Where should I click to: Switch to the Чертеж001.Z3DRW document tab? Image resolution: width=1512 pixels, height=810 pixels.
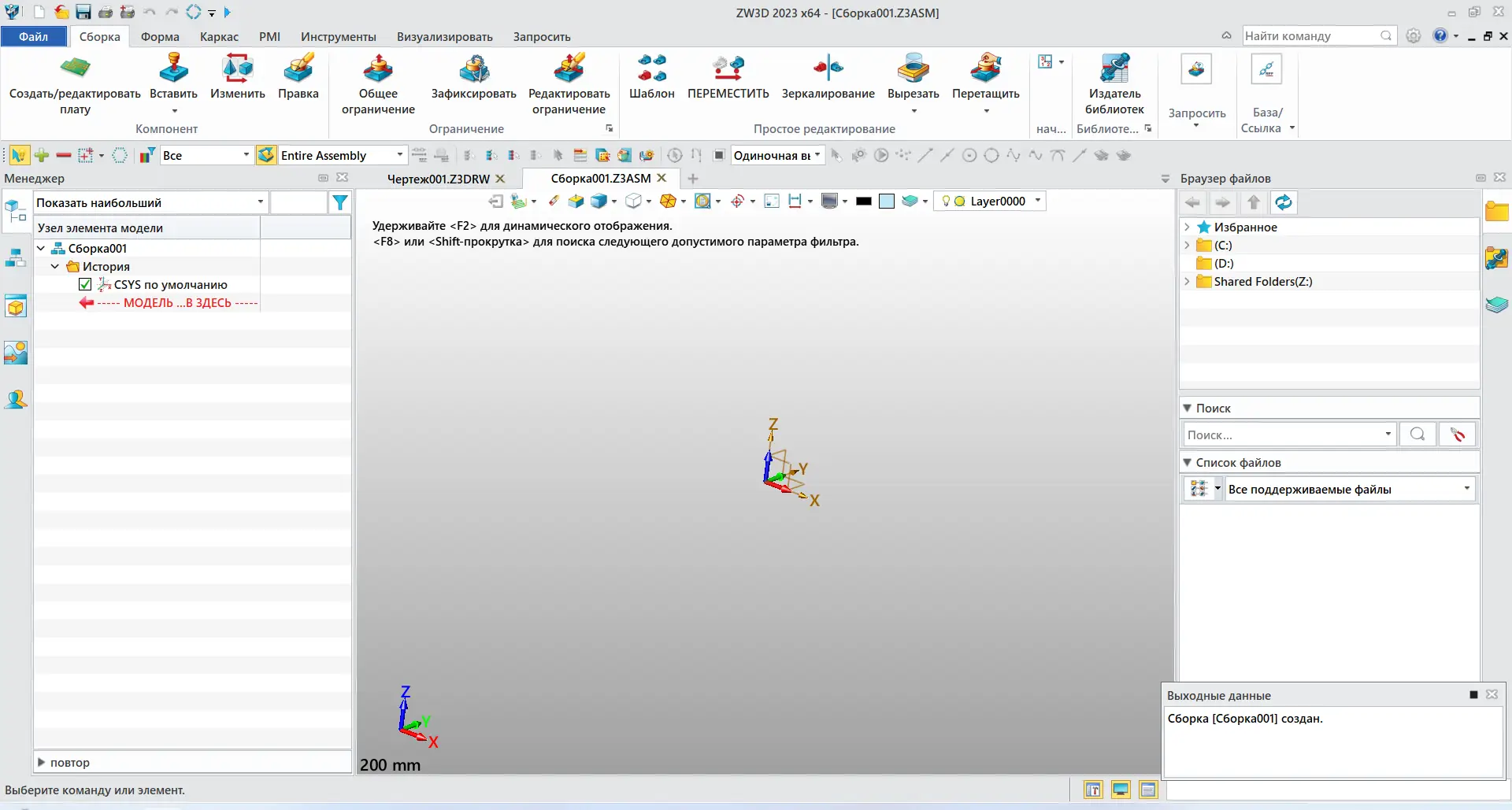tap(439, 179)
